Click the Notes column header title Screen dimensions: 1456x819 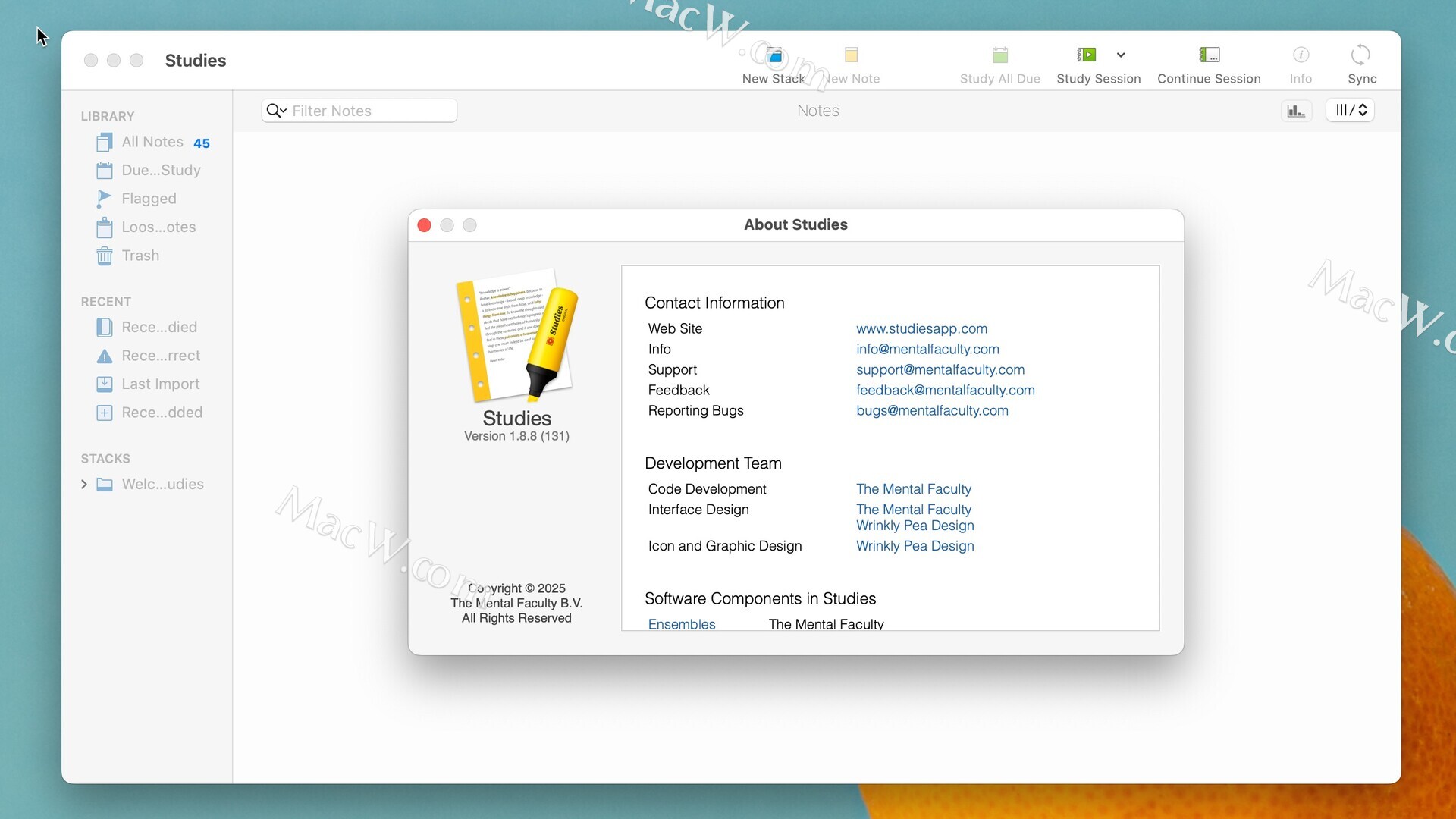(817, 111)
